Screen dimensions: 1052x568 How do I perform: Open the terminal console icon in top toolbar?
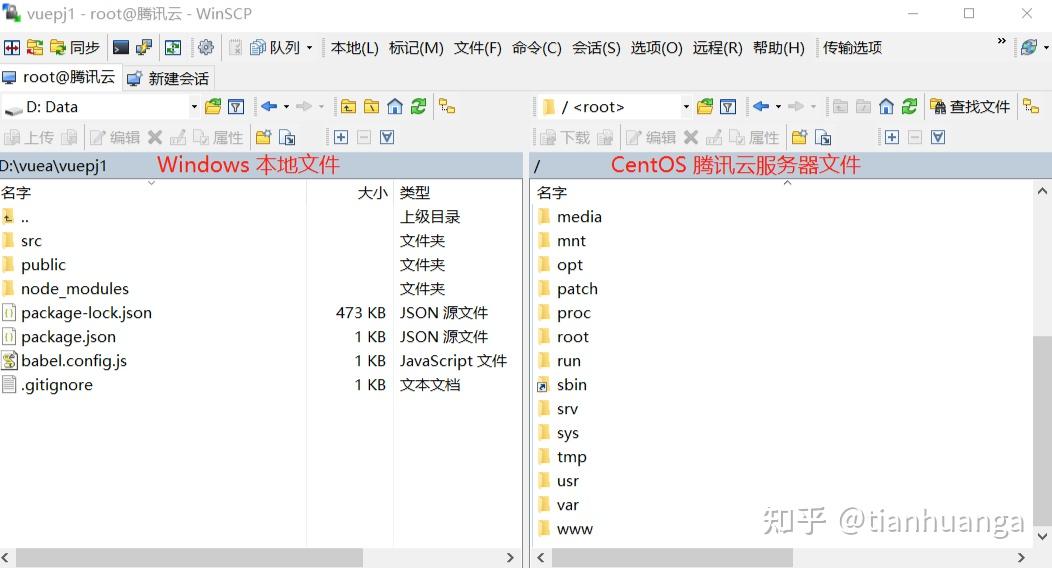(x=121, y=48)
